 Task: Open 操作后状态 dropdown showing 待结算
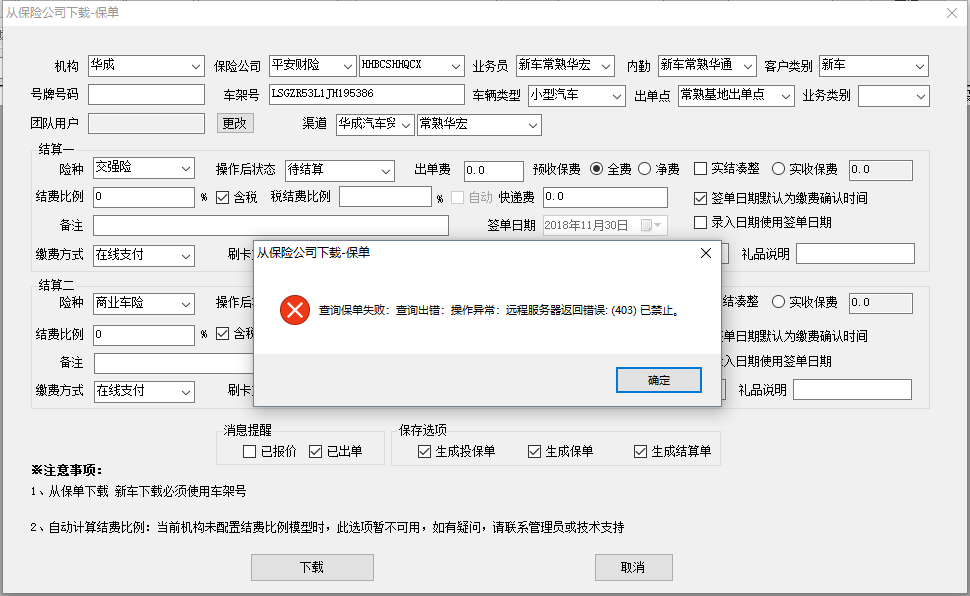coord(340,170)
